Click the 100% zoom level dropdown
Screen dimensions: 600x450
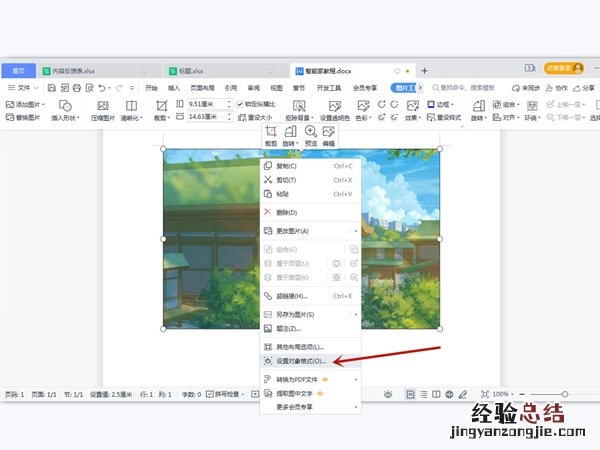pos(503,394)
